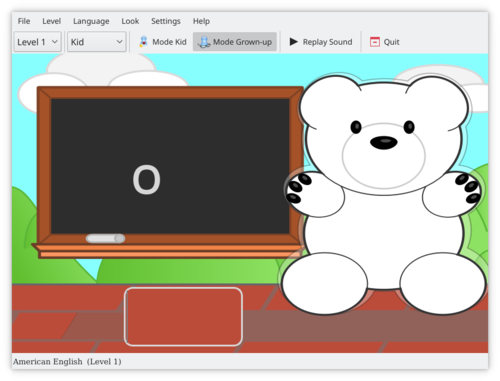The image size is (500, 381).
Task: Click the teddy bear's nose
Action: [384, 142]
